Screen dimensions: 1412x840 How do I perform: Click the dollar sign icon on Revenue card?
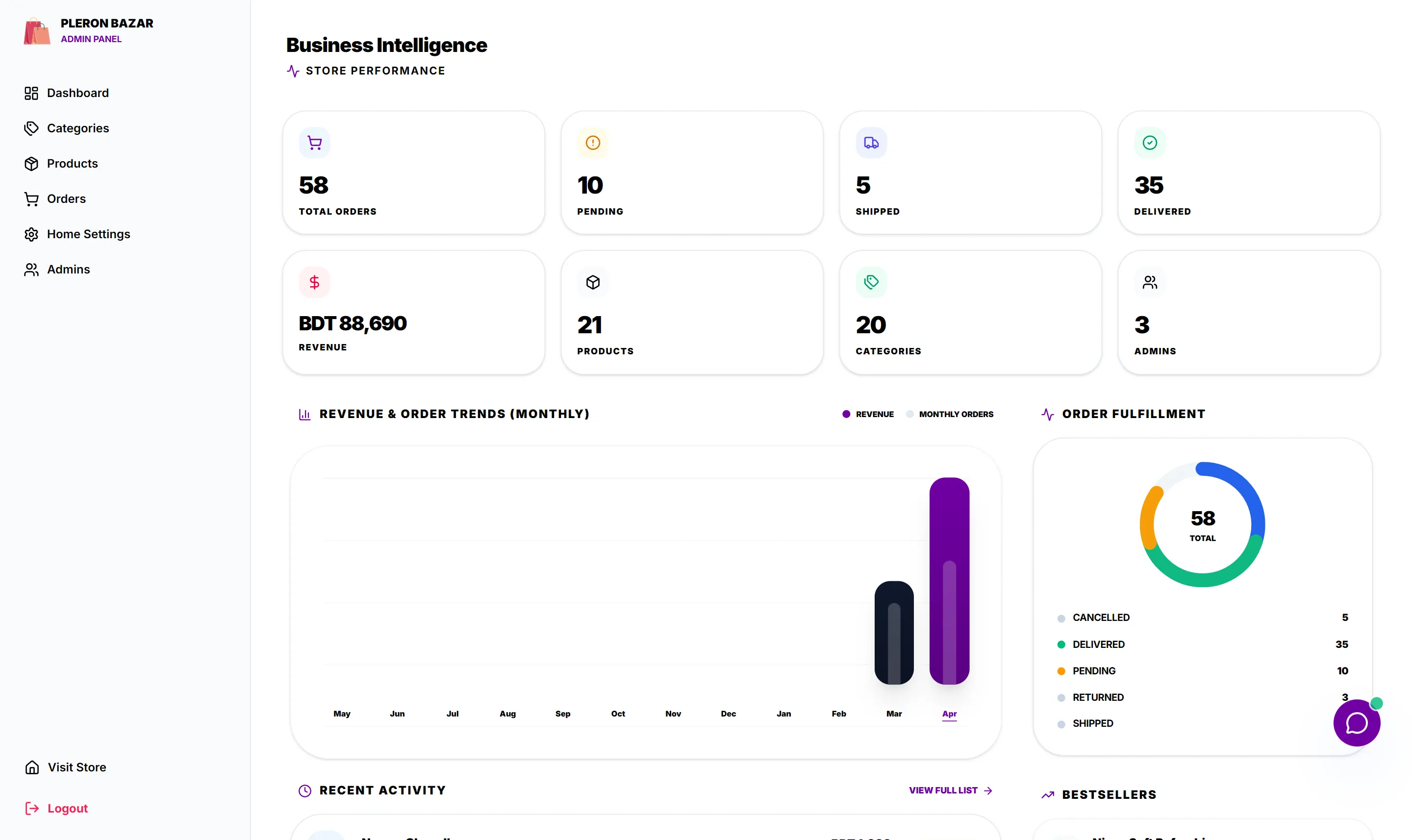314,282
